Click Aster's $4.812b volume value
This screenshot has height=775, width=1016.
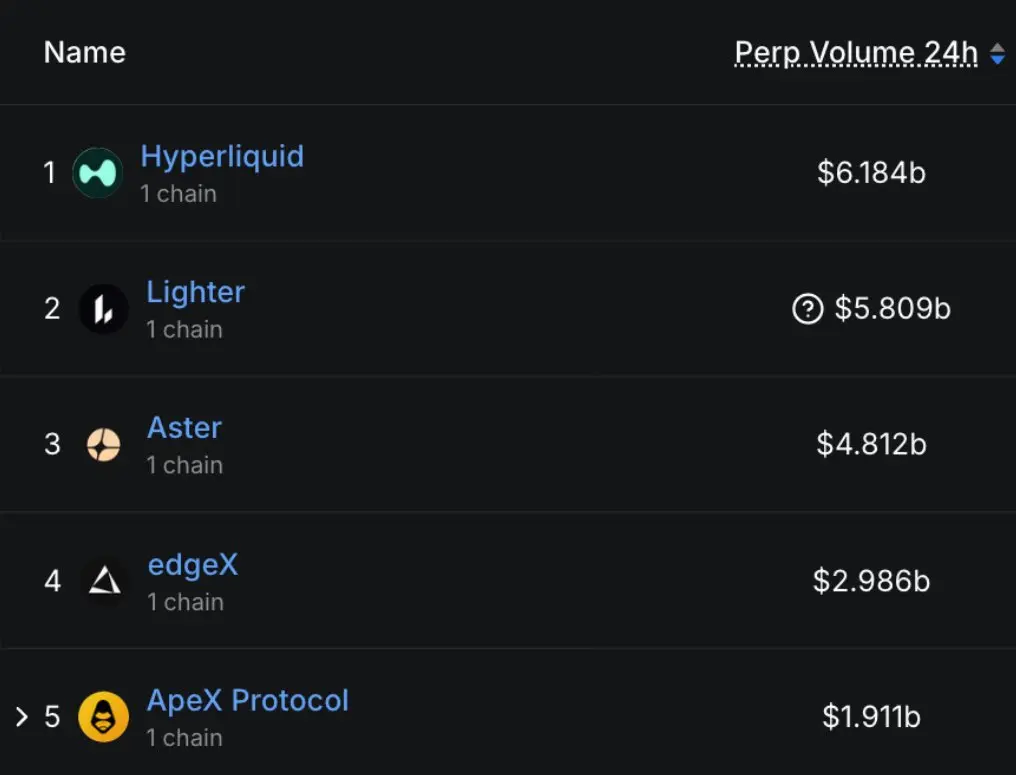(x=872, y=445)
